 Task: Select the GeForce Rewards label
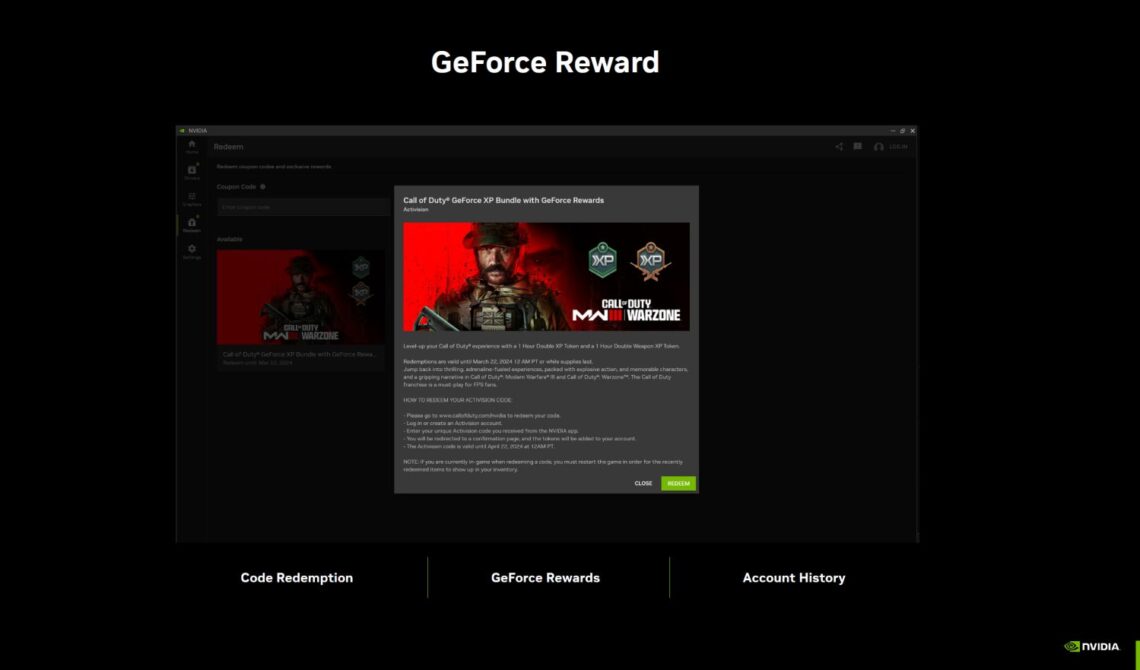(x=545, y=577)
